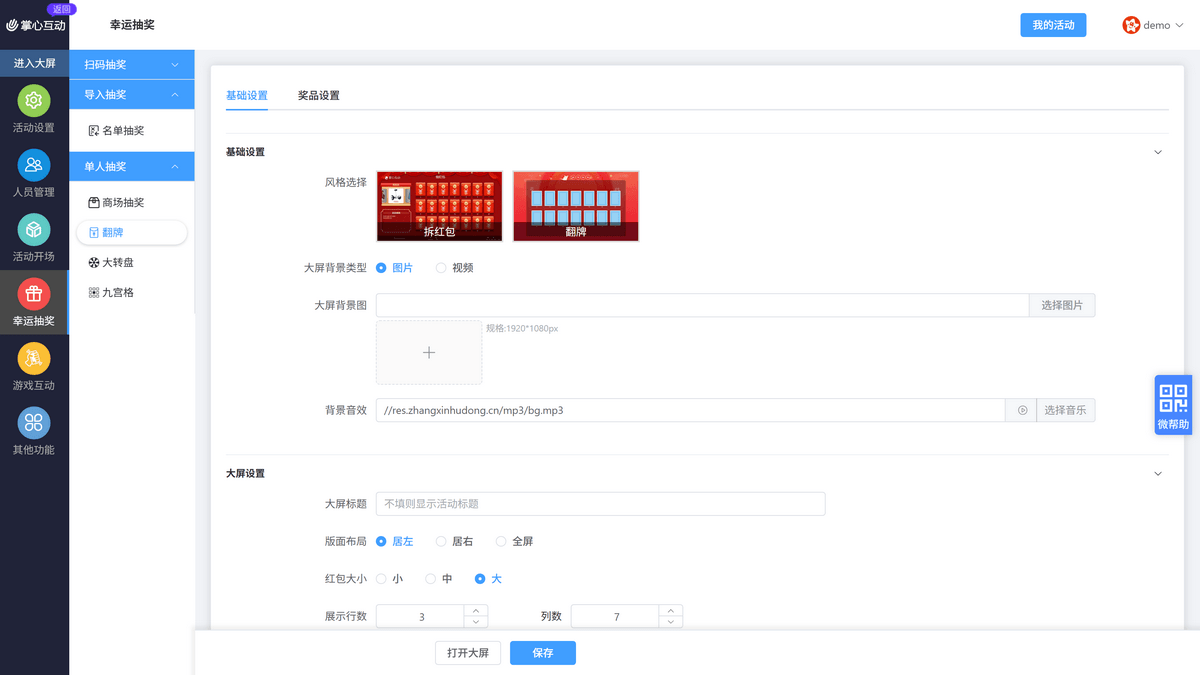Focus the 列数 number field
Screen dimensions: 1200x675
pyautogui.click(x=616, y=617)
